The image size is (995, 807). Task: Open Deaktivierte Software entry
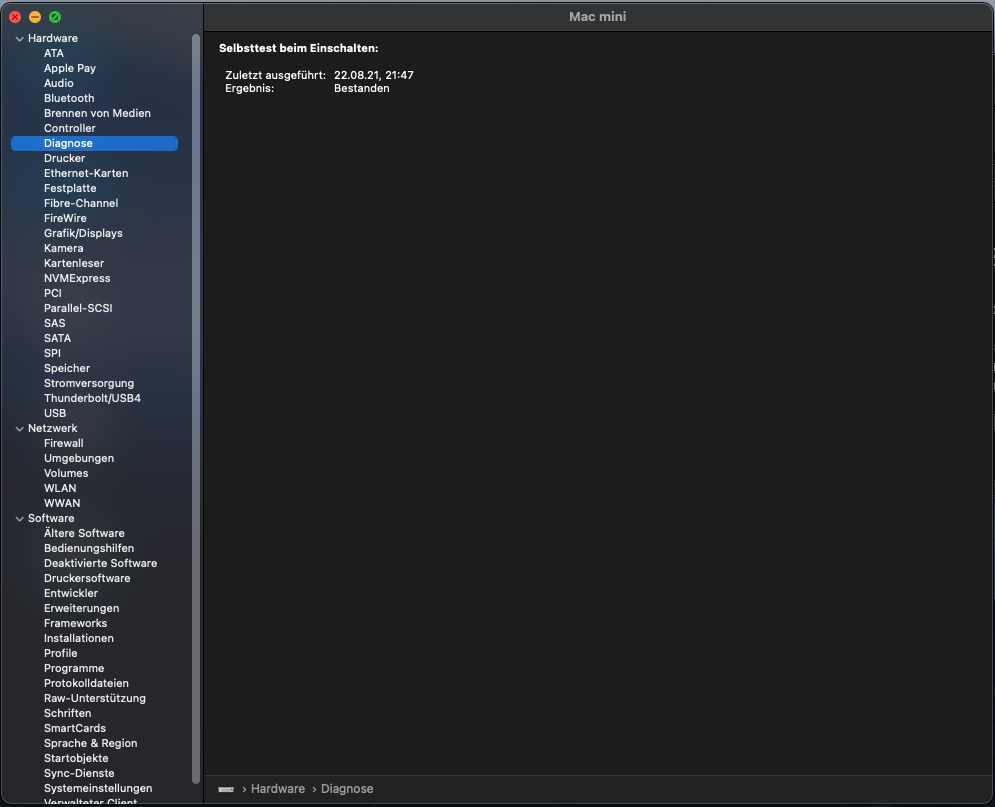[100, 563]
